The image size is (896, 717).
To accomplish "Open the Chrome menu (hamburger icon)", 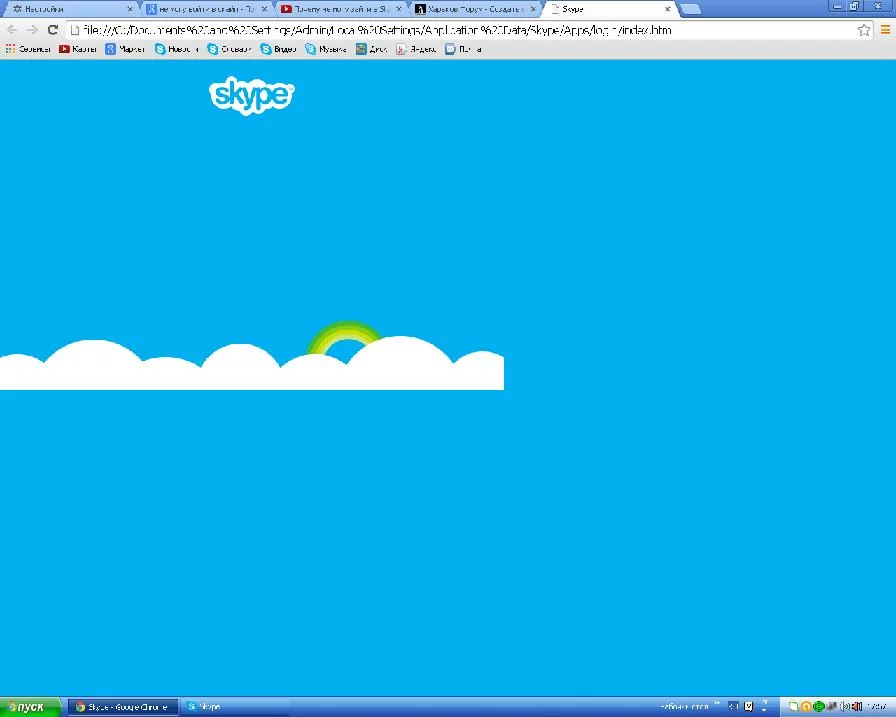I will 885,30.
